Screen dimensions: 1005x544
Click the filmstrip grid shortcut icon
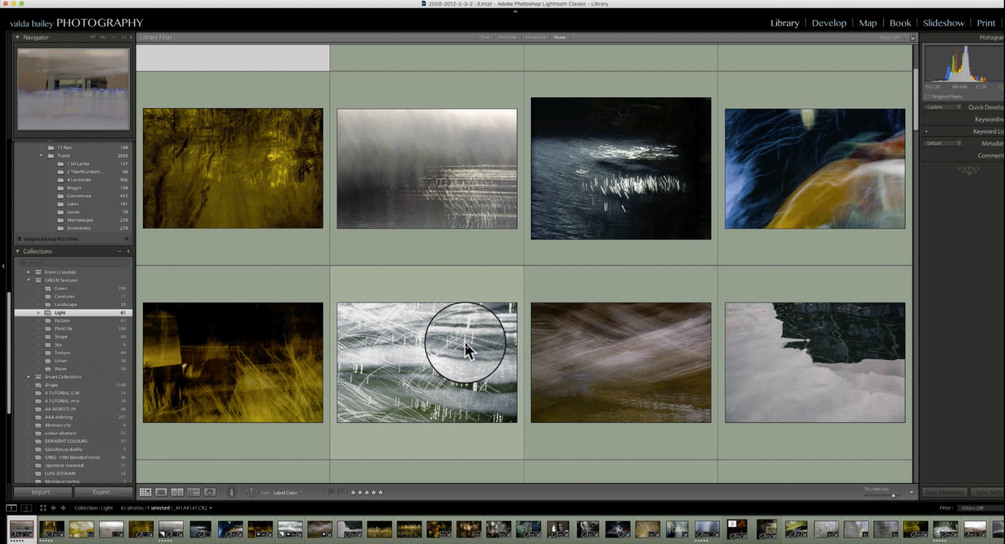coord(43,508)
